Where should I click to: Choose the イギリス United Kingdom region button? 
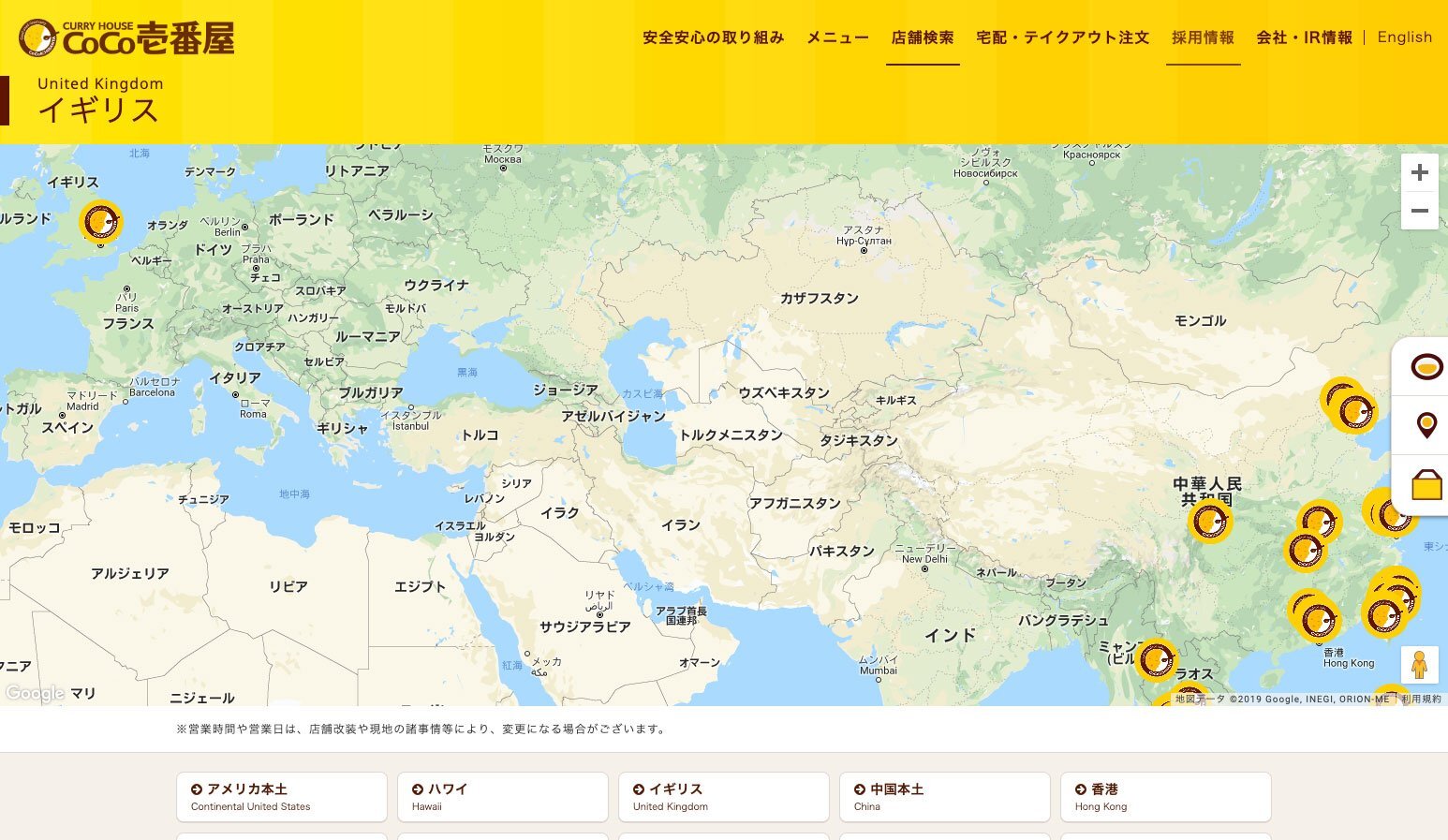click(x=724, y=797)
